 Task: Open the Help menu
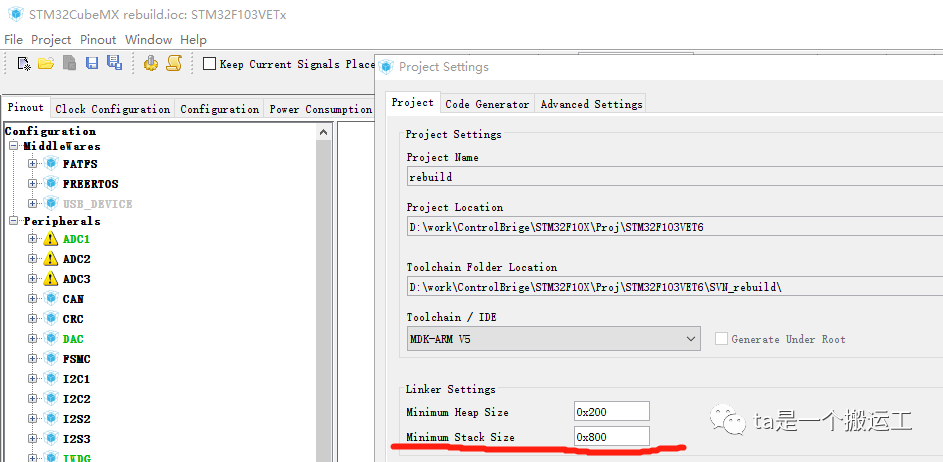coord(194,40)
